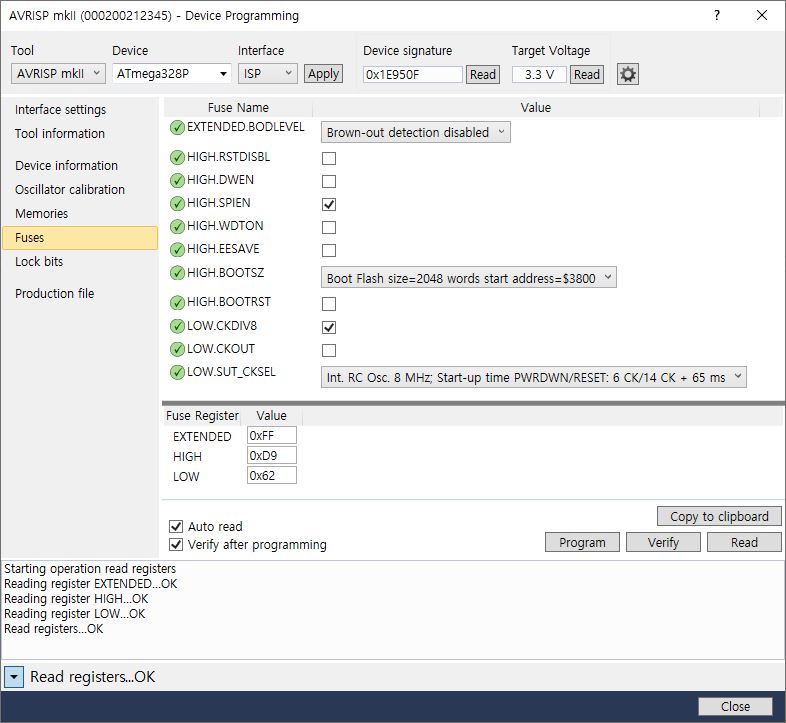The image size is (786, 723).
Task: Click the Device signature field 0x1E950F
Action: [x=412, y=75]
